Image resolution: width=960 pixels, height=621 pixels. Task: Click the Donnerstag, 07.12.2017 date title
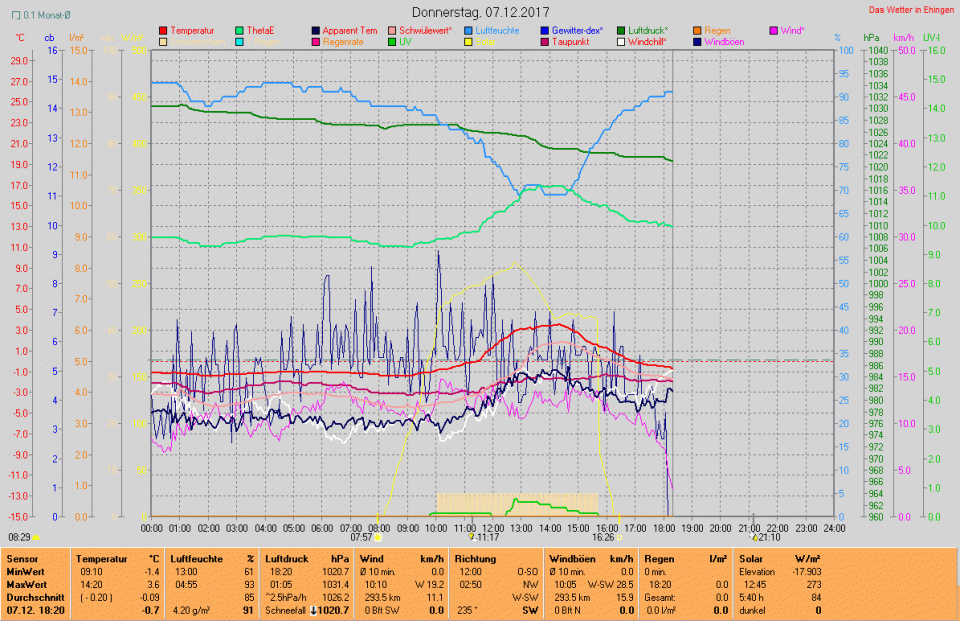tap(480, 12)
